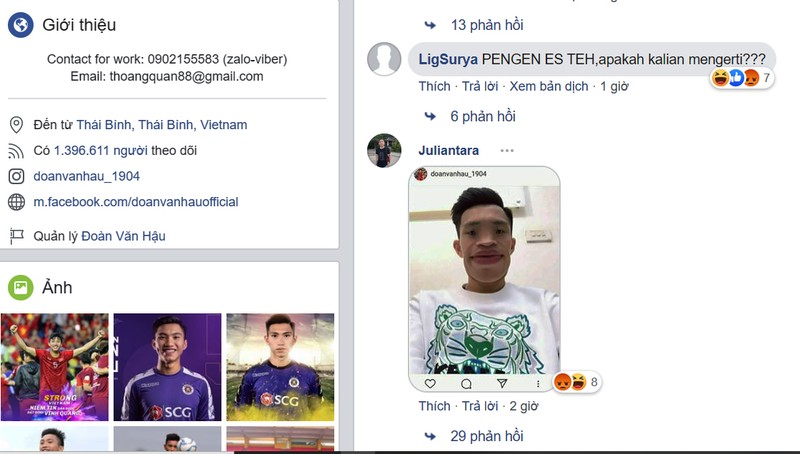
Task: Open the celebrating red jersey photo thumbnail
Action: 55,367
